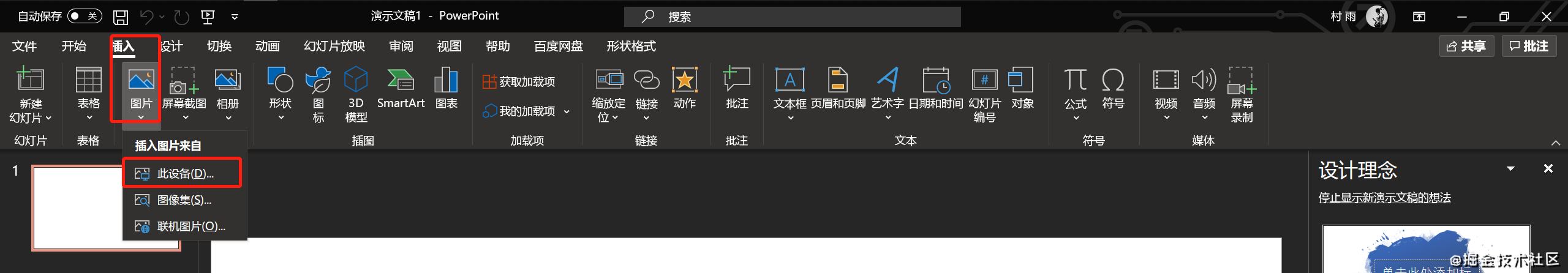Open the My Add-ins dropdown arrow

[x=567, y=111]
